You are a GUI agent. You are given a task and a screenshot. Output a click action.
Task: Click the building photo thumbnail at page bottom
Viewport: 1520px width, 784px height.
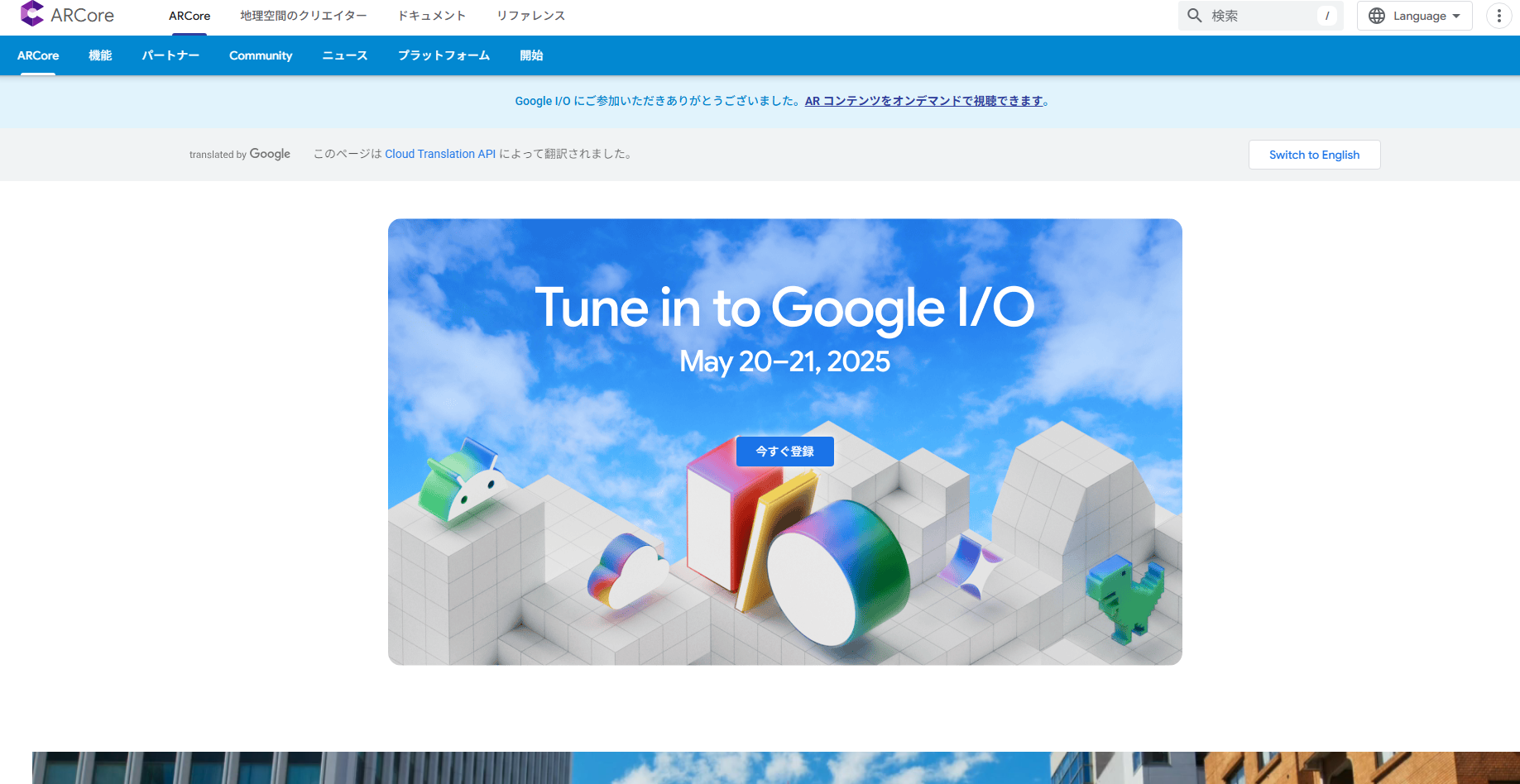(776, 767)
